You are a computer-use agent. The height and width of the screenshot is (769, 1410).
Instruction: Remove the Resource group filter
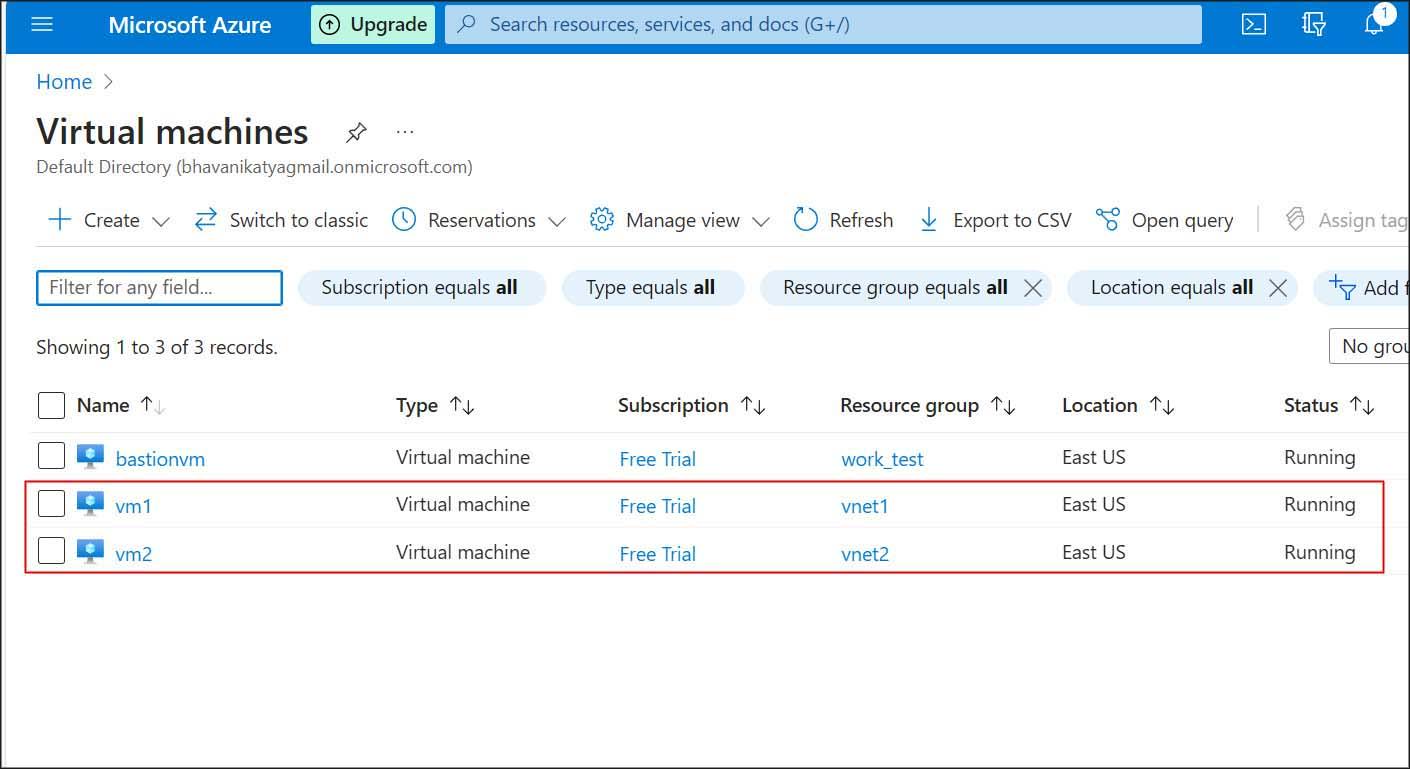point(1033,288)
